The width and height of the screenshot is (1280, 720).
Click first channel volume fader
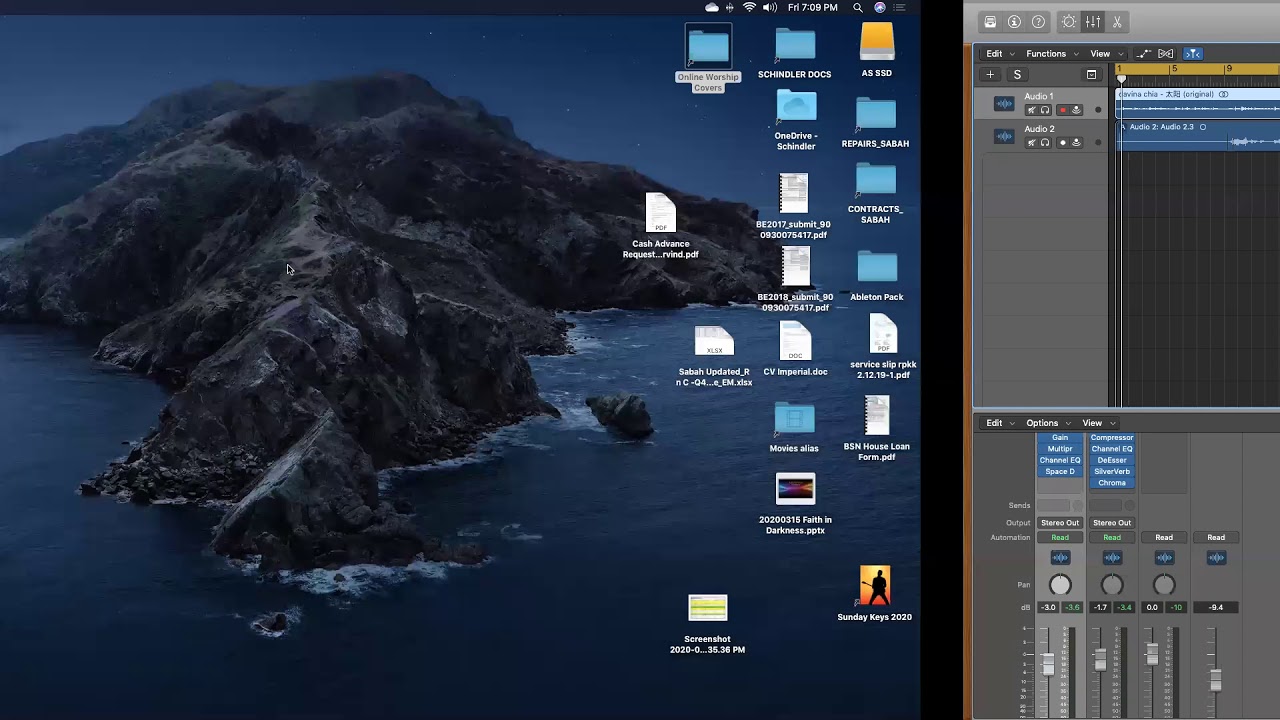click(1048, 665)
